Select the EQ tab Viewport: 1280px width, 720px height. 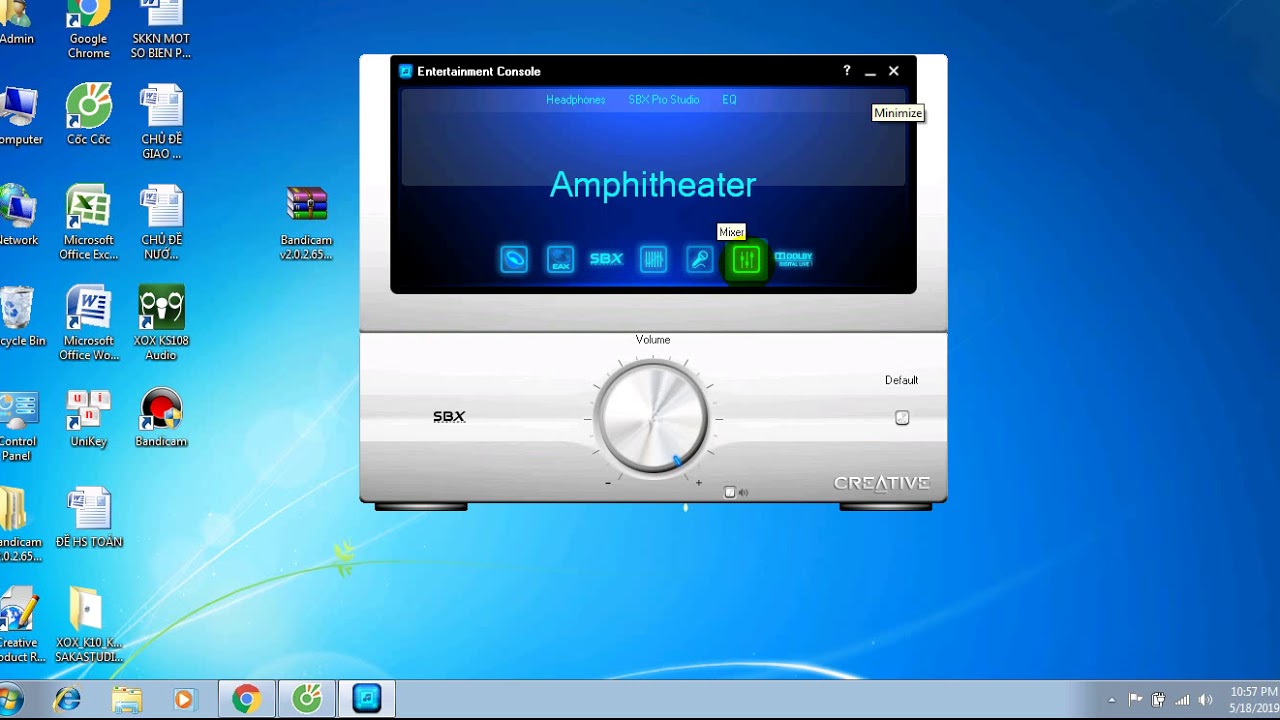(x=729, y=100)
